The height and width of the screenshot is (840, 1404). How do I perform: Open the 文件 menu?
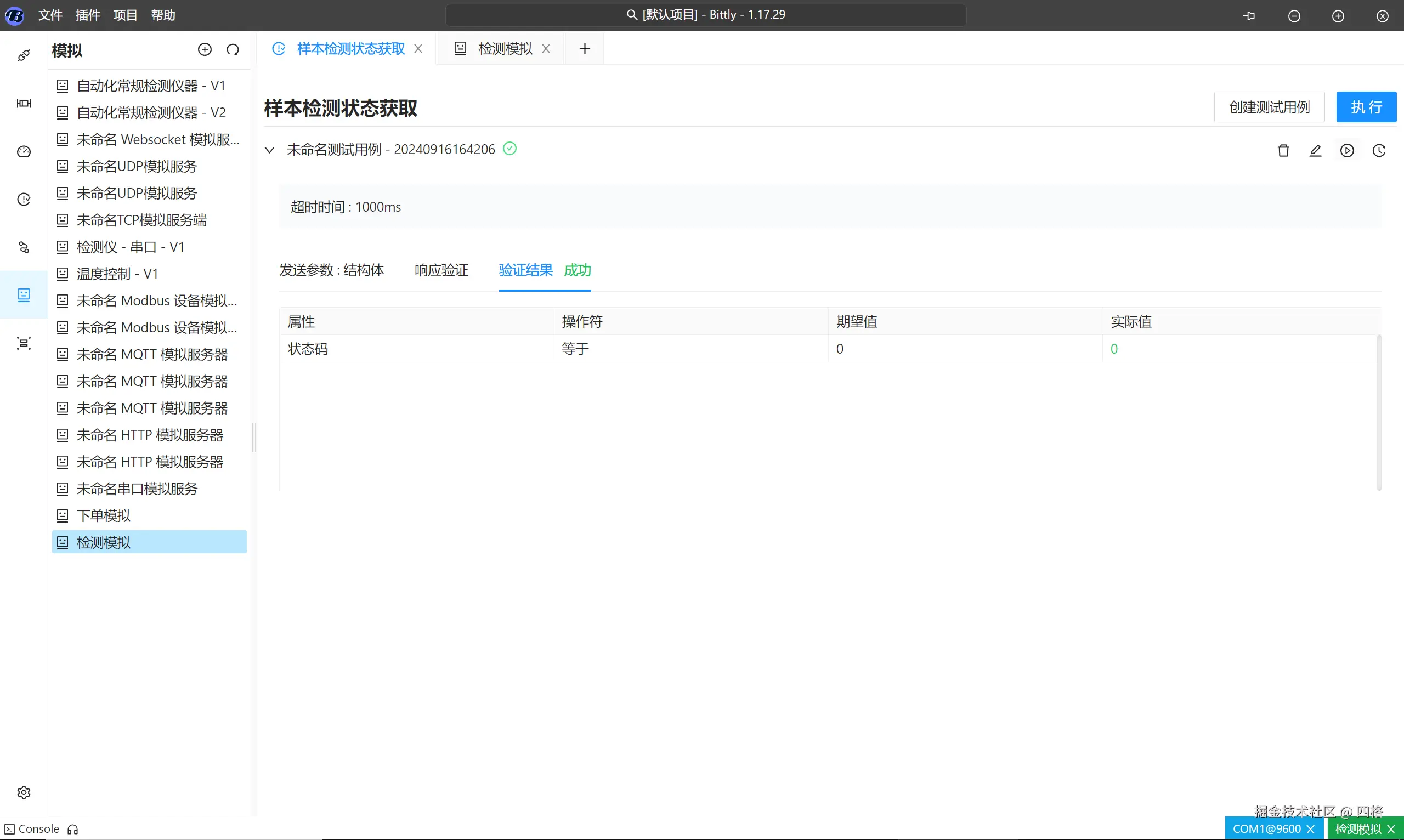click(x=50, y=15)
